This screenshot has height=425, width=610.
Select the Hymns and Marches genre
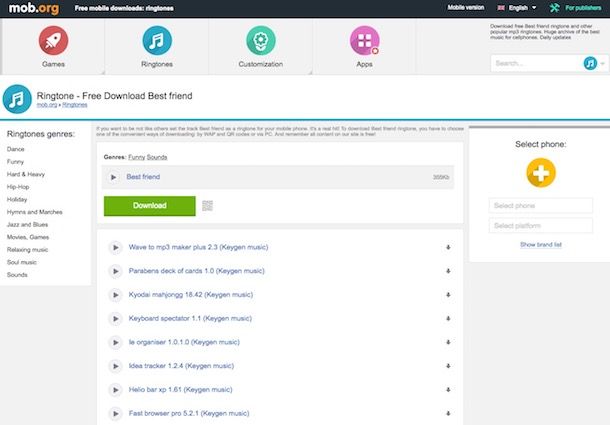tap(35, 212)
